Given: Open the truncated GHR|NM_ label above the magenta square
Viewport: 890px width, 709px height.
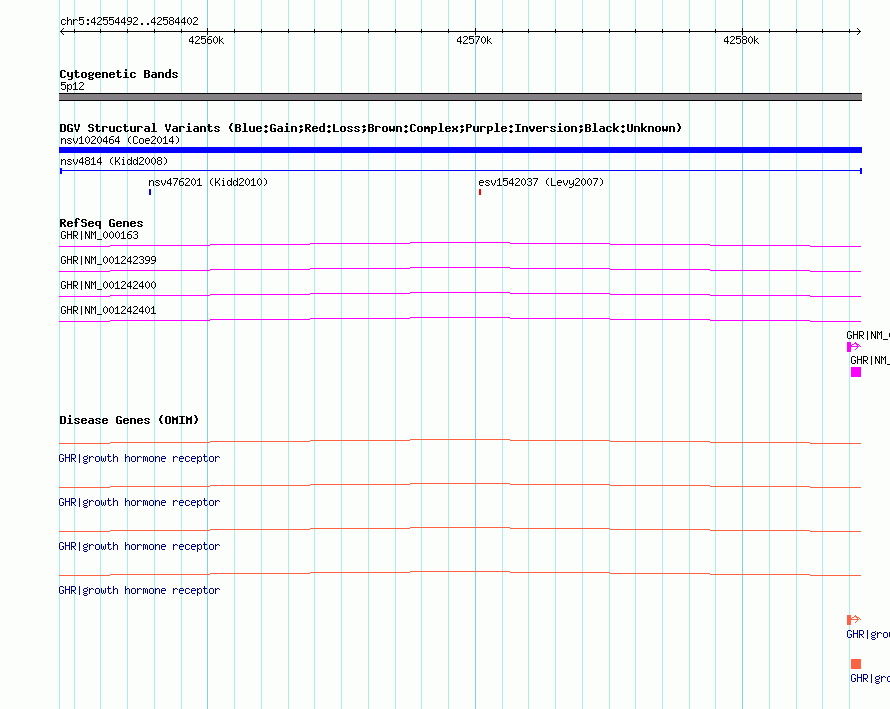Looking at the screenshot, I should point(870,360).
